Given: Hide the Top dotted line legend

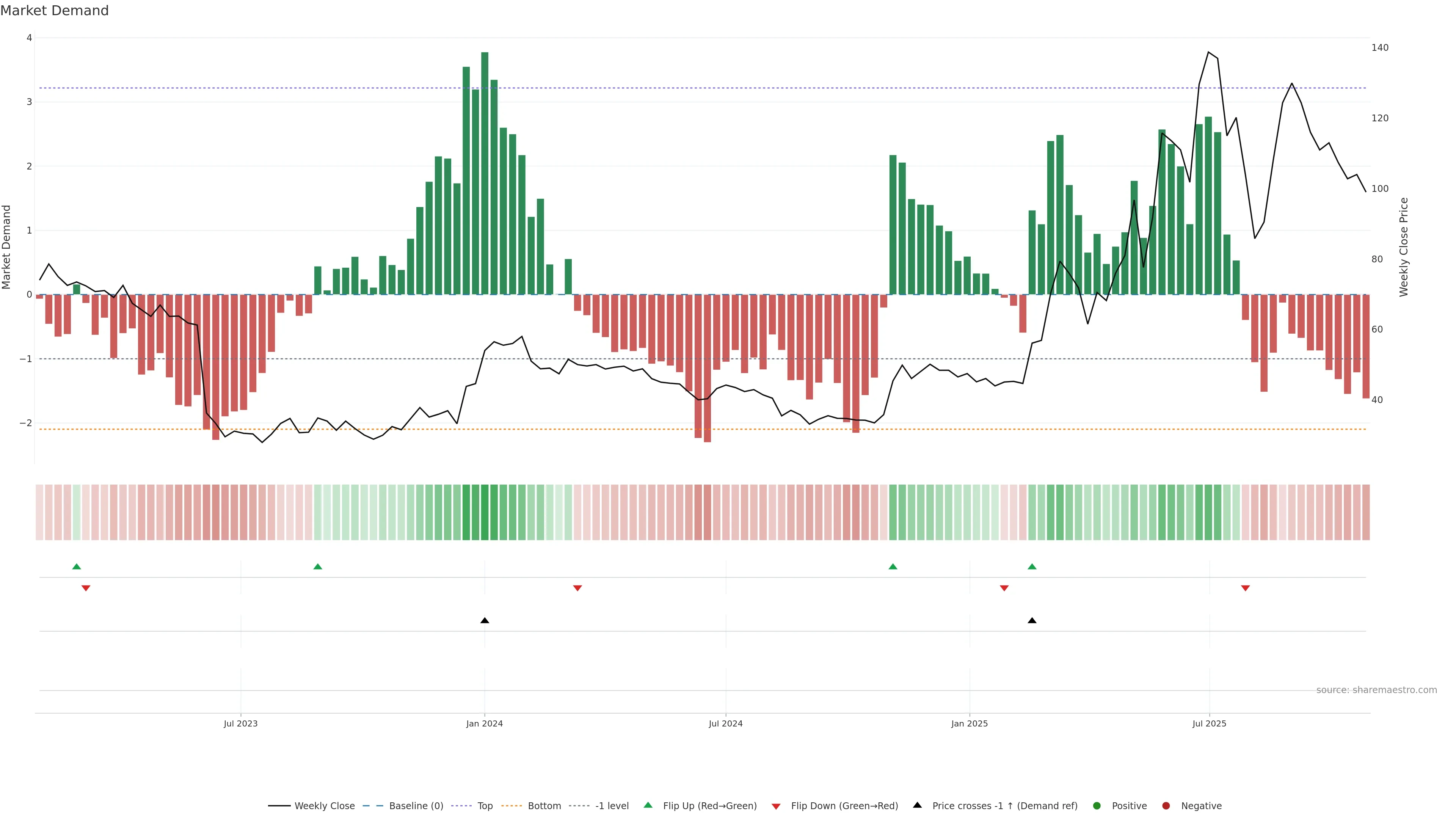Looking at the screenshot, I should click(485, 806).
